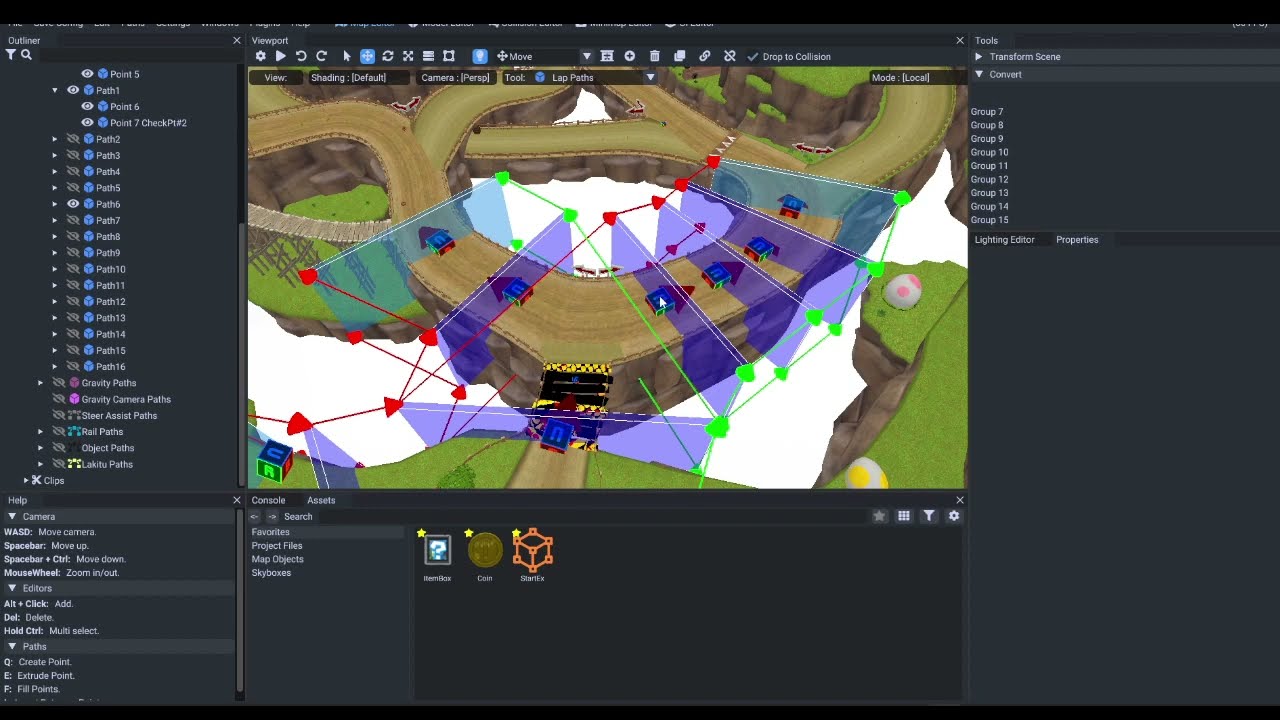The width and height of the screenshot is (1280, 720).
Task: Redo the action in viewport toolbar
Action: pos(321,57)
